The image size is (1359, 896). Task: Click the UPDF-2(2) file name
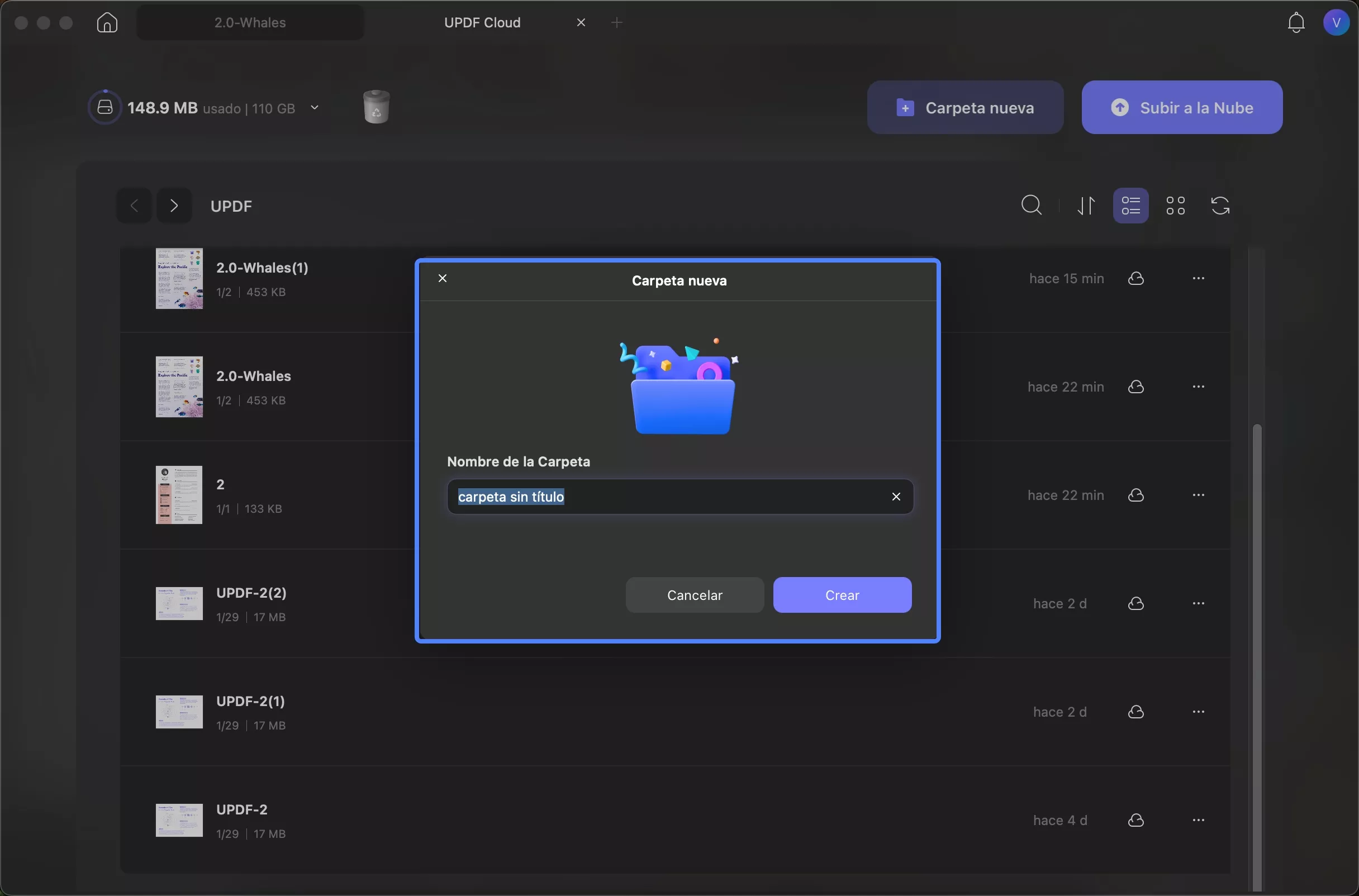click(251, 593)
